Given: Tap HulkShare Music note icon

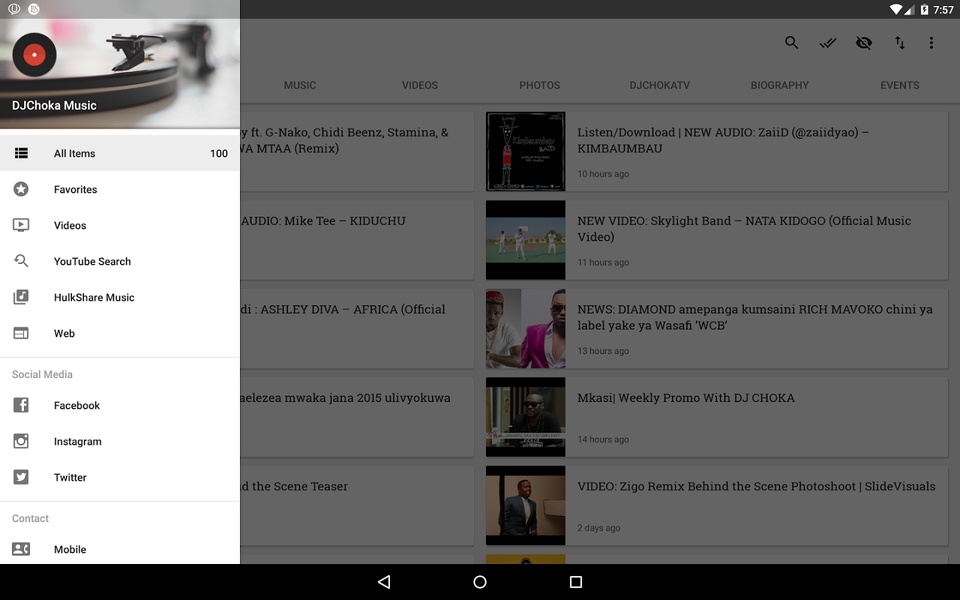Looking at the screenshot, I should coord(21,298).
